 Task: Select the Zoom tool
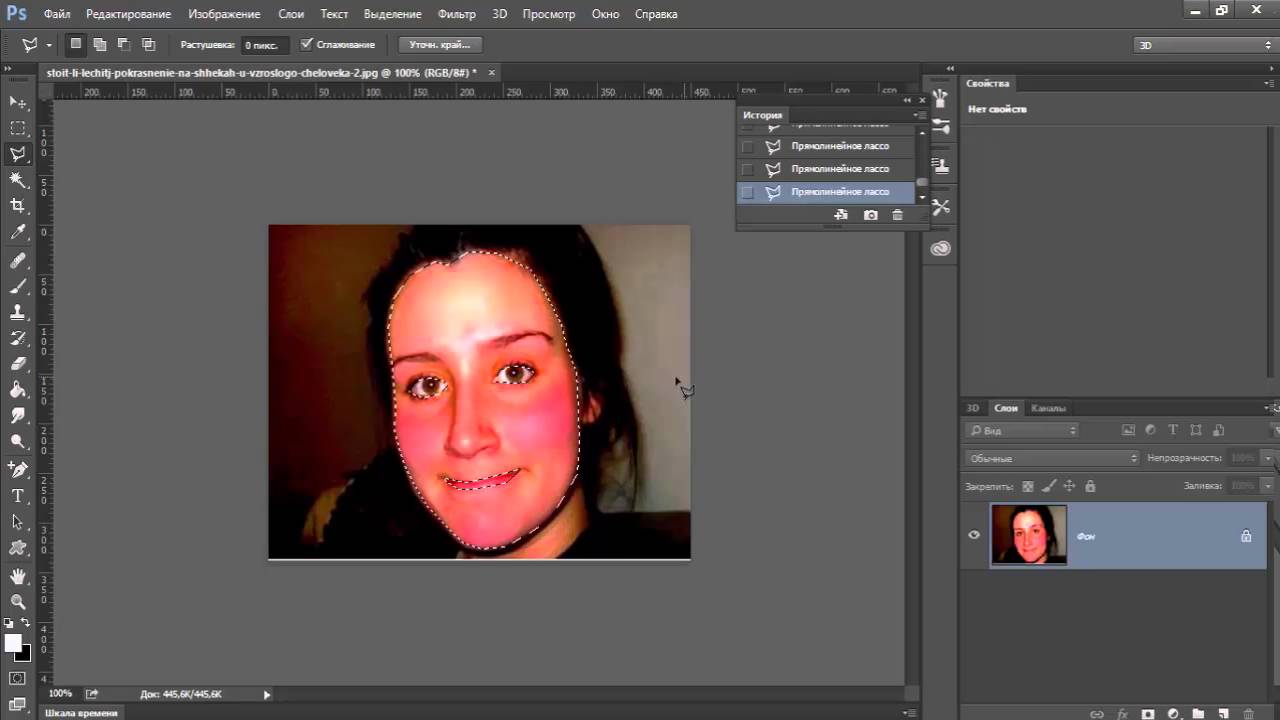pyautogui.click(x=18, y=602)
